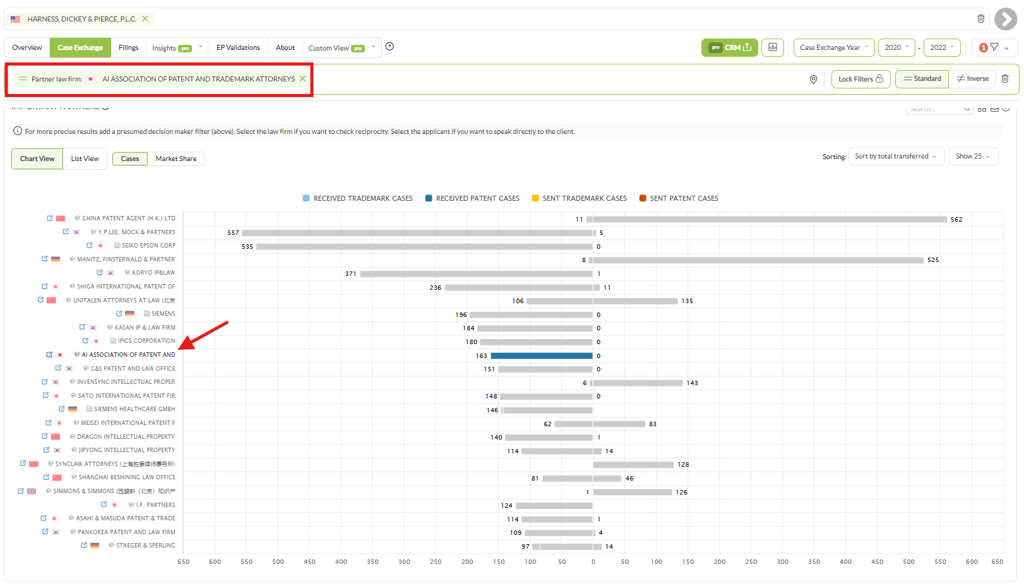Click the info icon before 'For more precise results'
1024x586 pixels.
click(18, 131)
